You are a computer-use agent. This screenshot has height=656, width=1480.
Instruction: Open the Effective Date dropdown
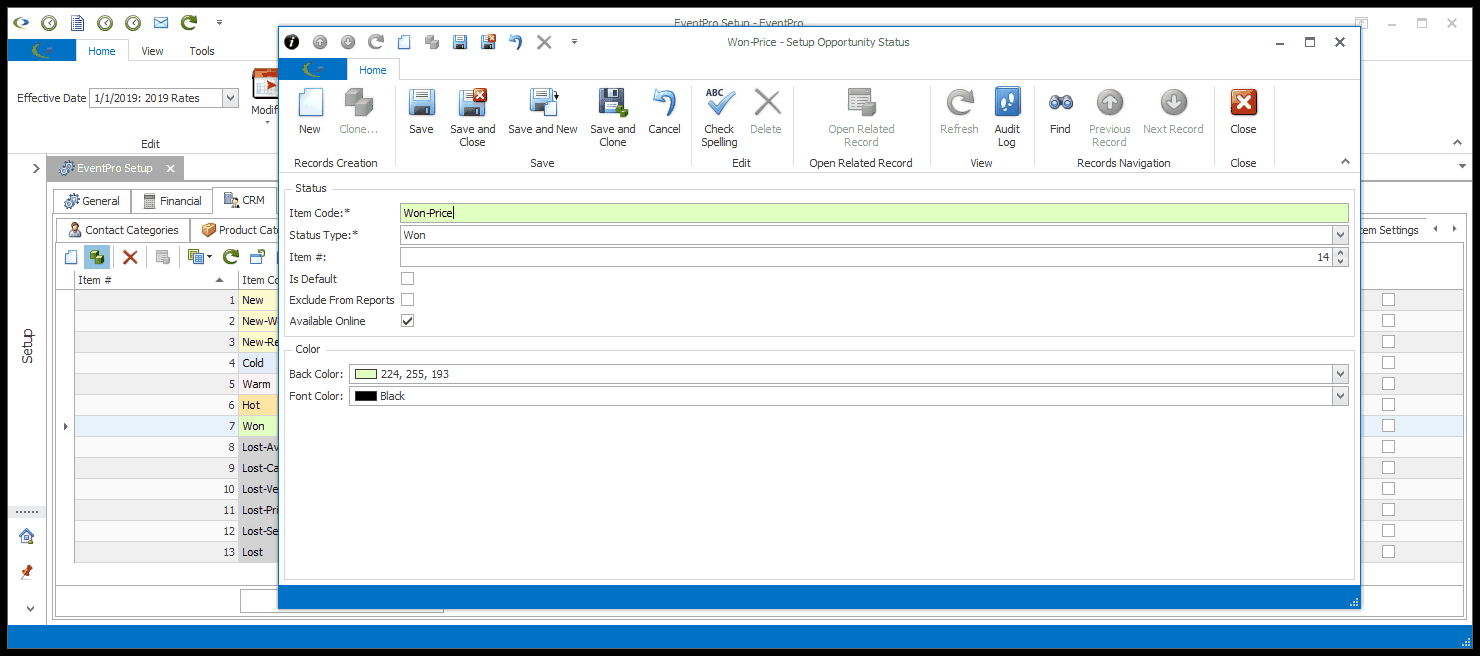click(x=230, y=98)
